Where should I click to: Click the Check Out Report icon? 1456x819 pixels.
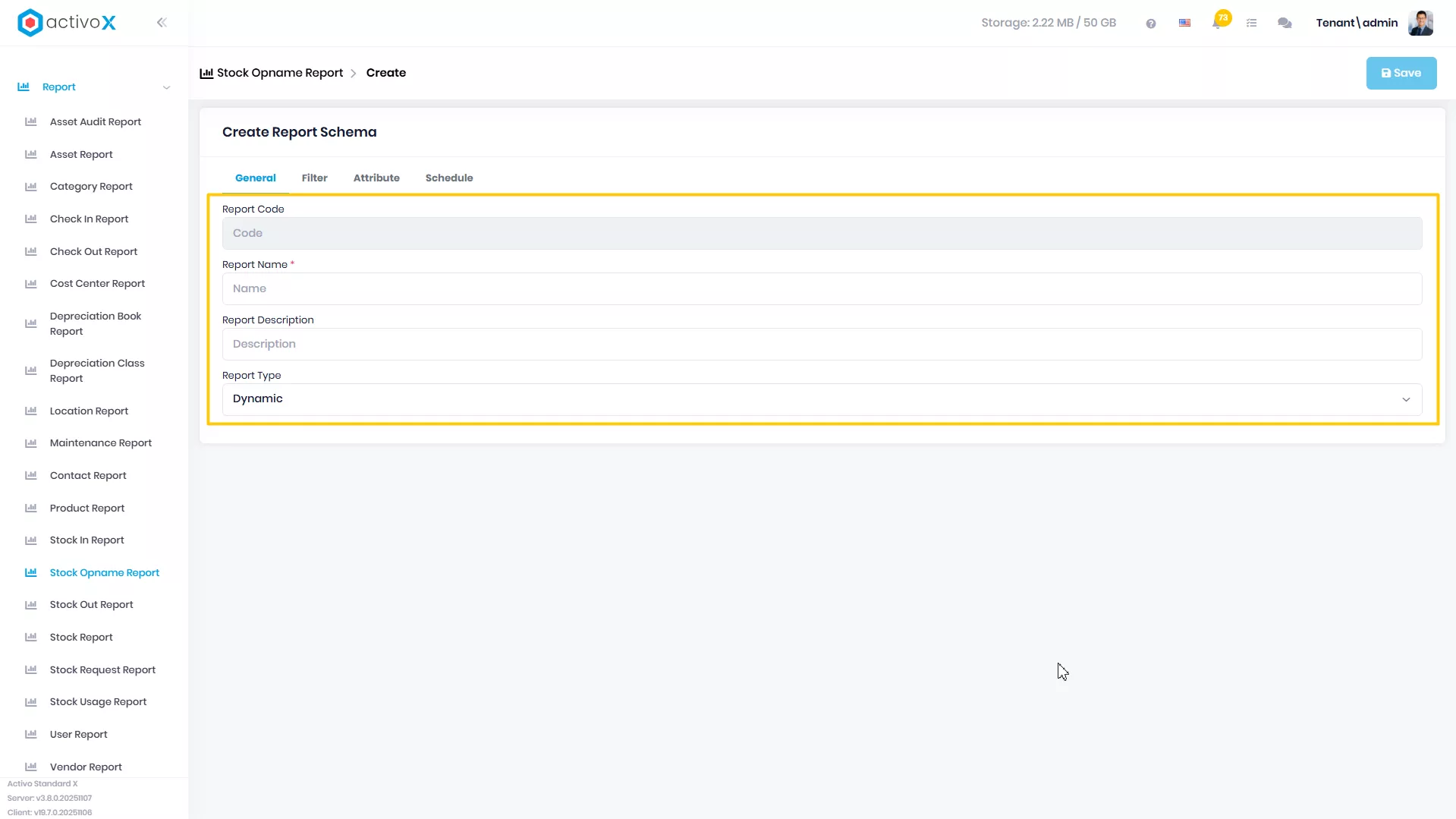coord(31,251)
